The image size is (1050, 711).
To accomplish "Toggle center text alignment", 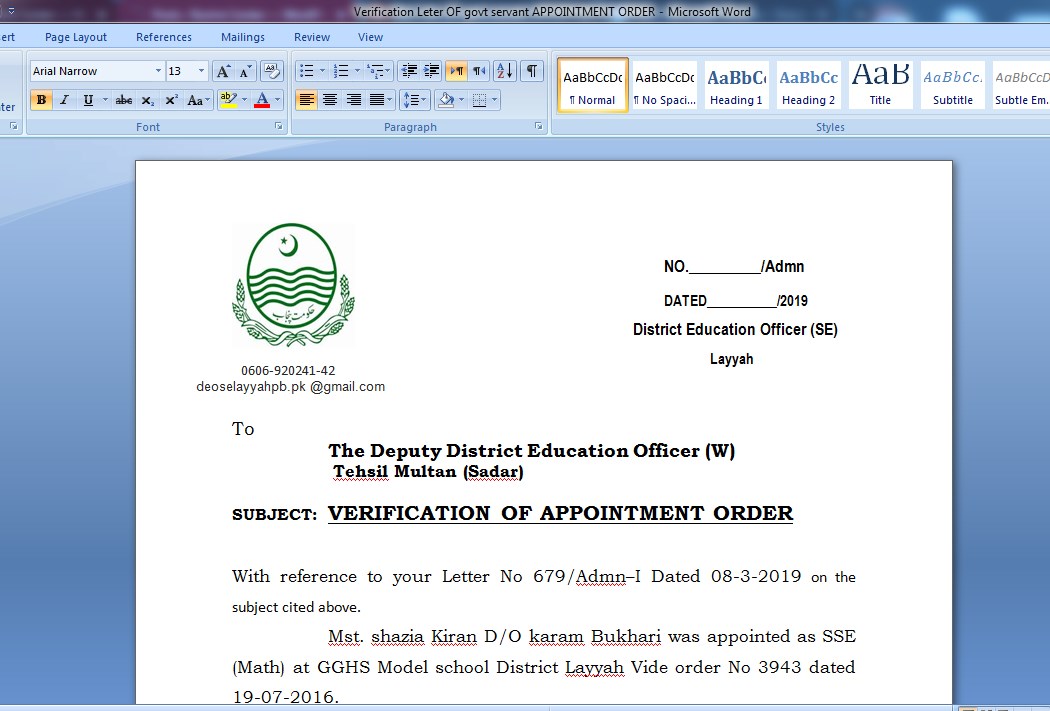I will click(x=328, y=99).
